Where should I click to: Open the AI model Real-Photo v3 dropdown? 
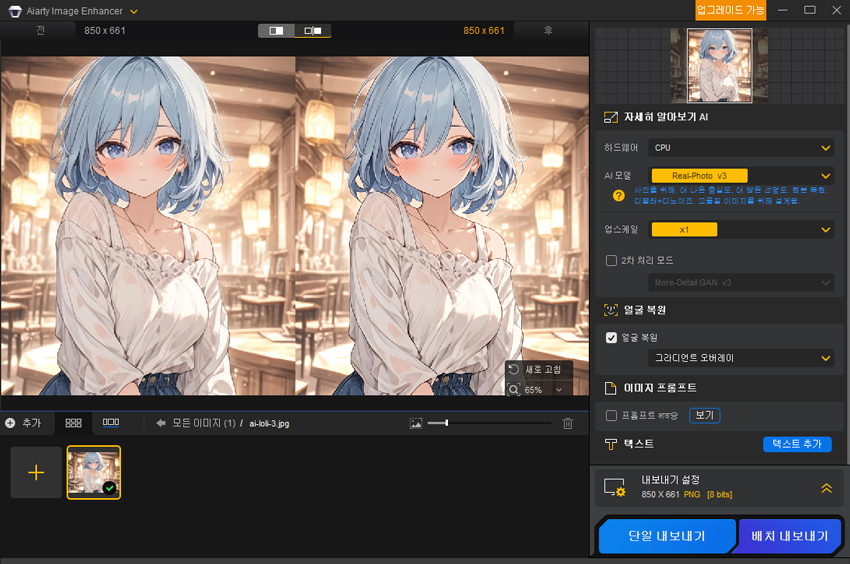pyautogui.click(x=741, y=176)
